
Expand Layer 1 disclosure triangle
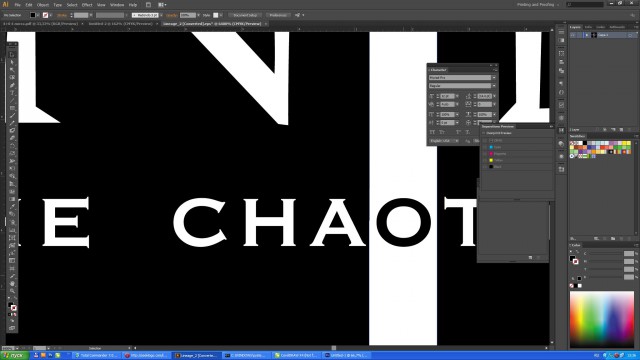(x=587, y=35)
